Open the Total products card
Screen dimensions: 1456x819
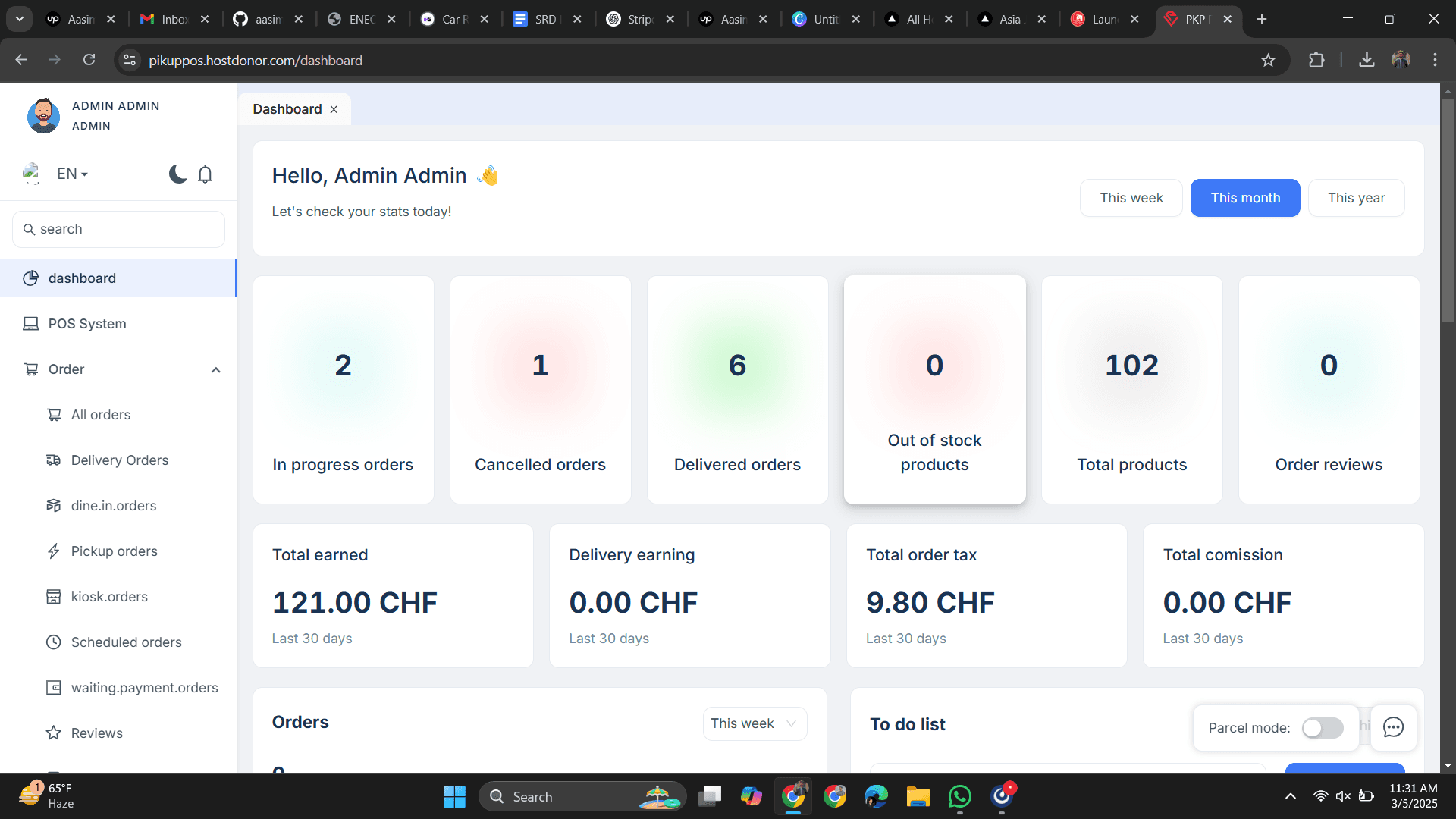point(1132,390)
